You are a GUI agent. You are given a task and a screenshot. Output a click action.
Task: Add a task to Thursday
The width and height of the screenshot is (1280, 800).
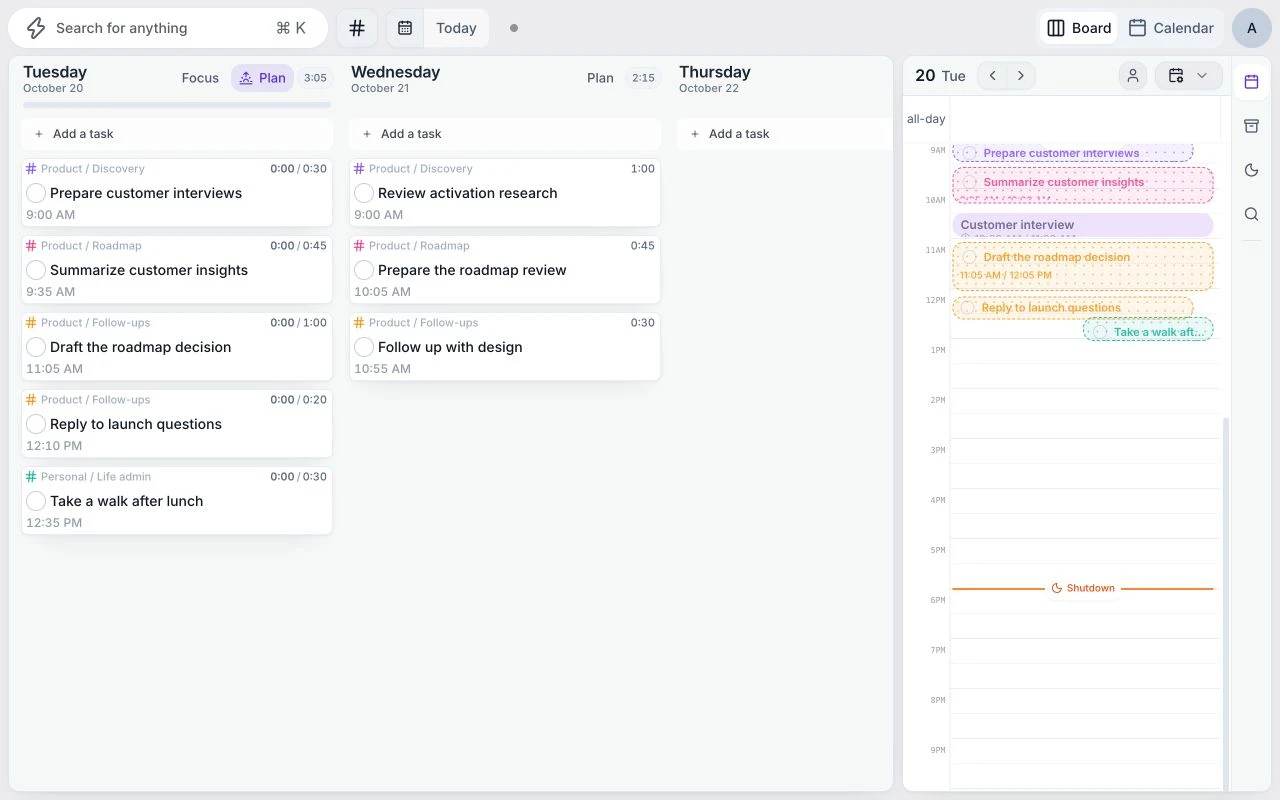click(x=784, y=134)
